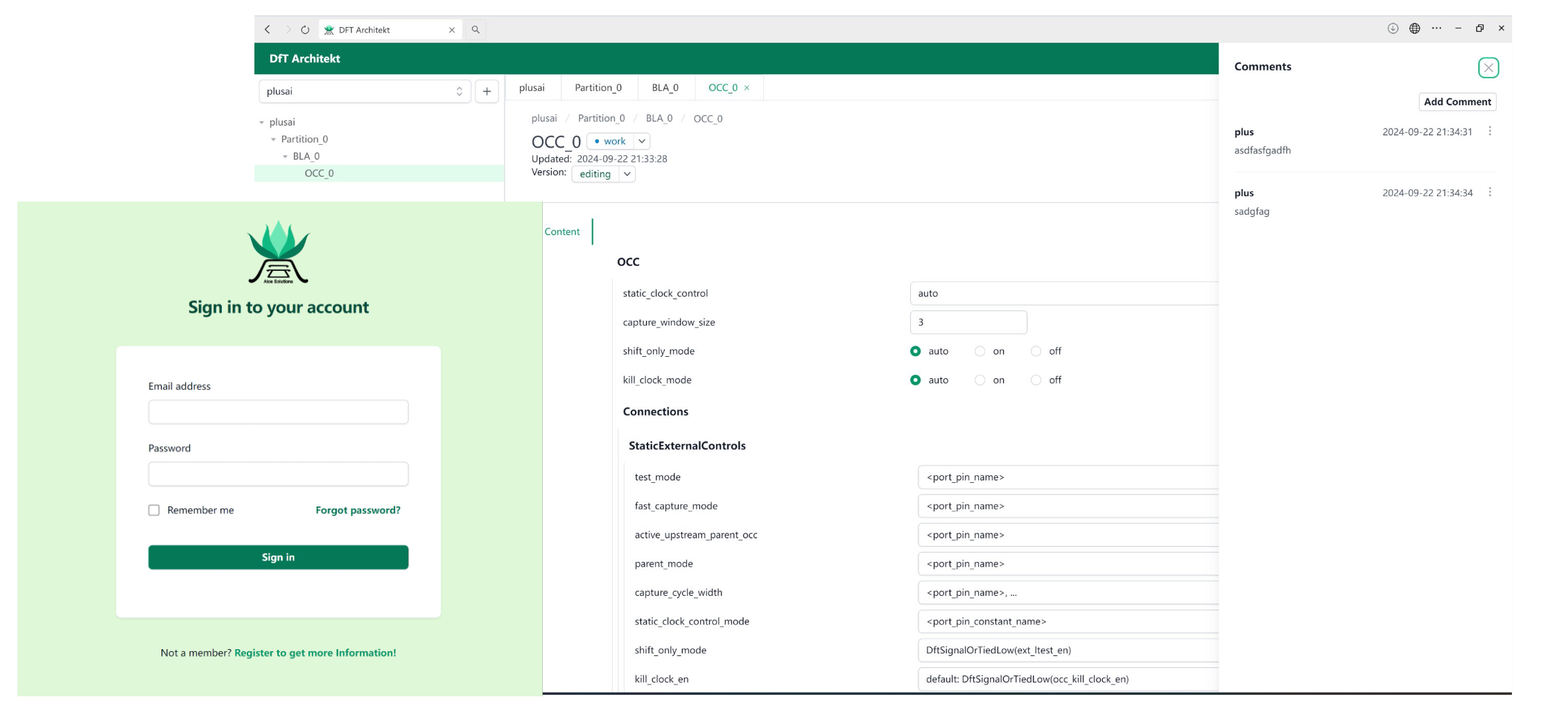Click the active_upstream_parent_occ input field
Viewport: 1568px width, 715px height.
pyautogui.click(x=1068, y=536)
